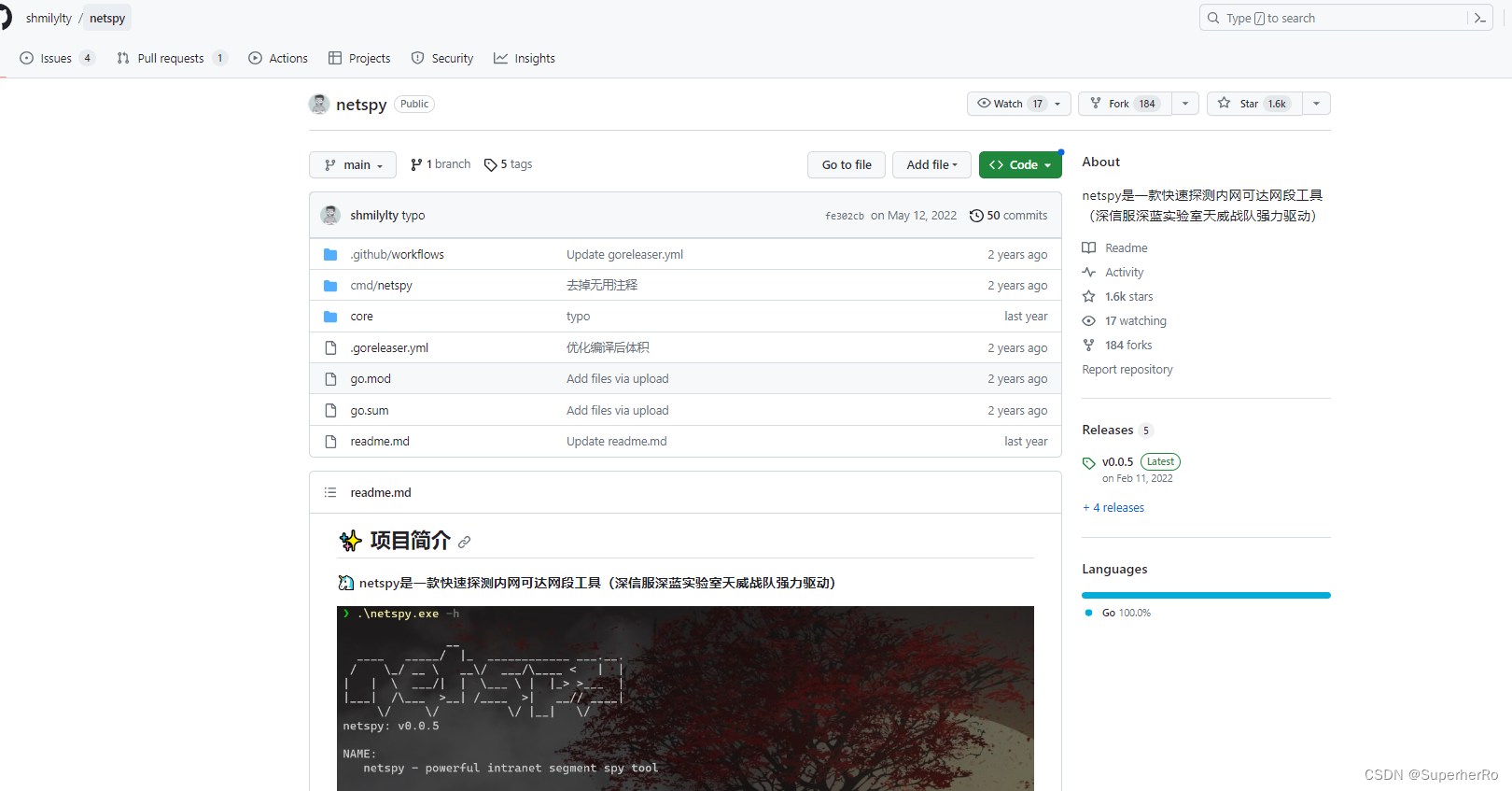Click the netspy terminal screenshot image
This screenshot has width=1512, height=791.
click(x=685, y=699)
